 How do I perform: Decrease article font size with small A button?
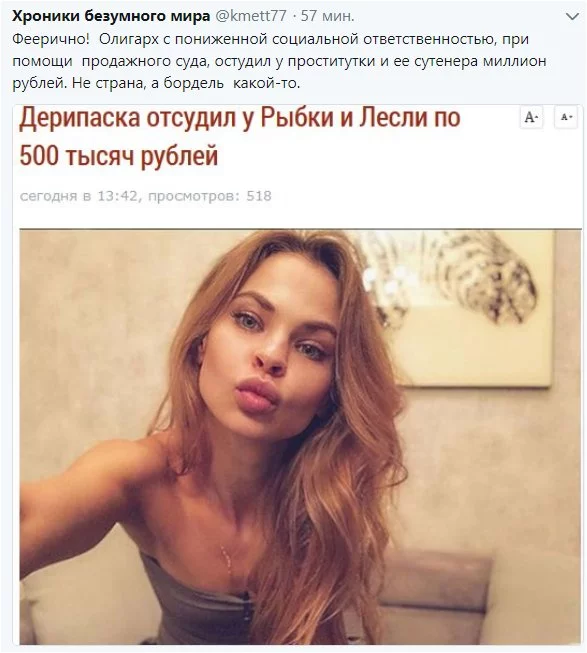(x=567, y=117)
